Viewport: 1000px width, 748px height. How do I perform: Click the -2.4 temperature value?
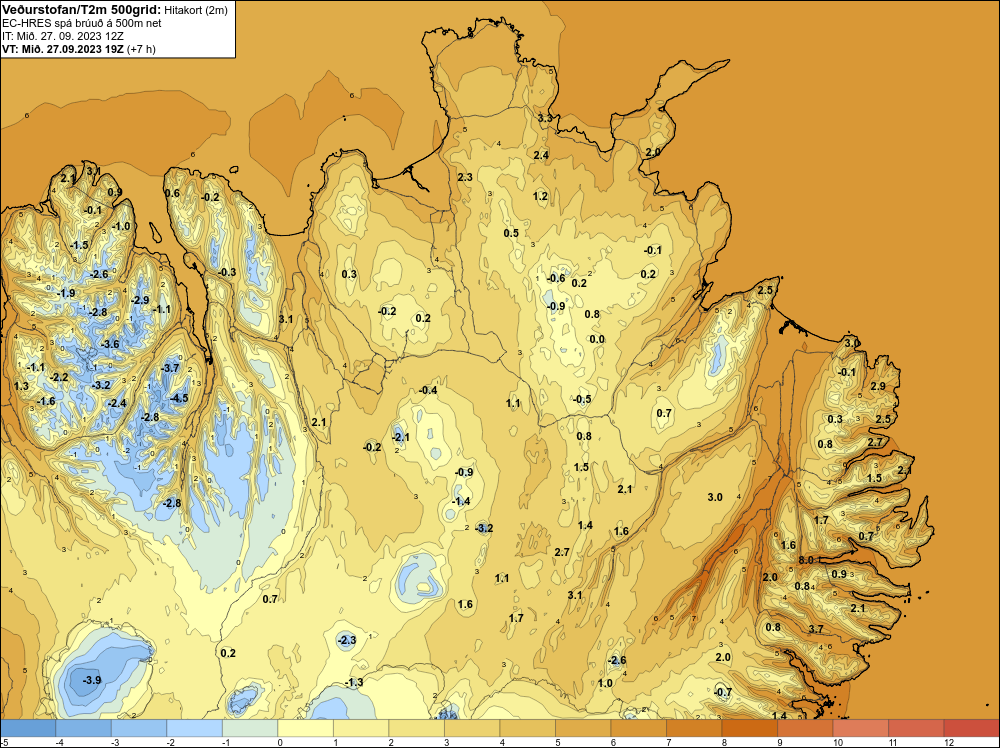pos(117,403)
